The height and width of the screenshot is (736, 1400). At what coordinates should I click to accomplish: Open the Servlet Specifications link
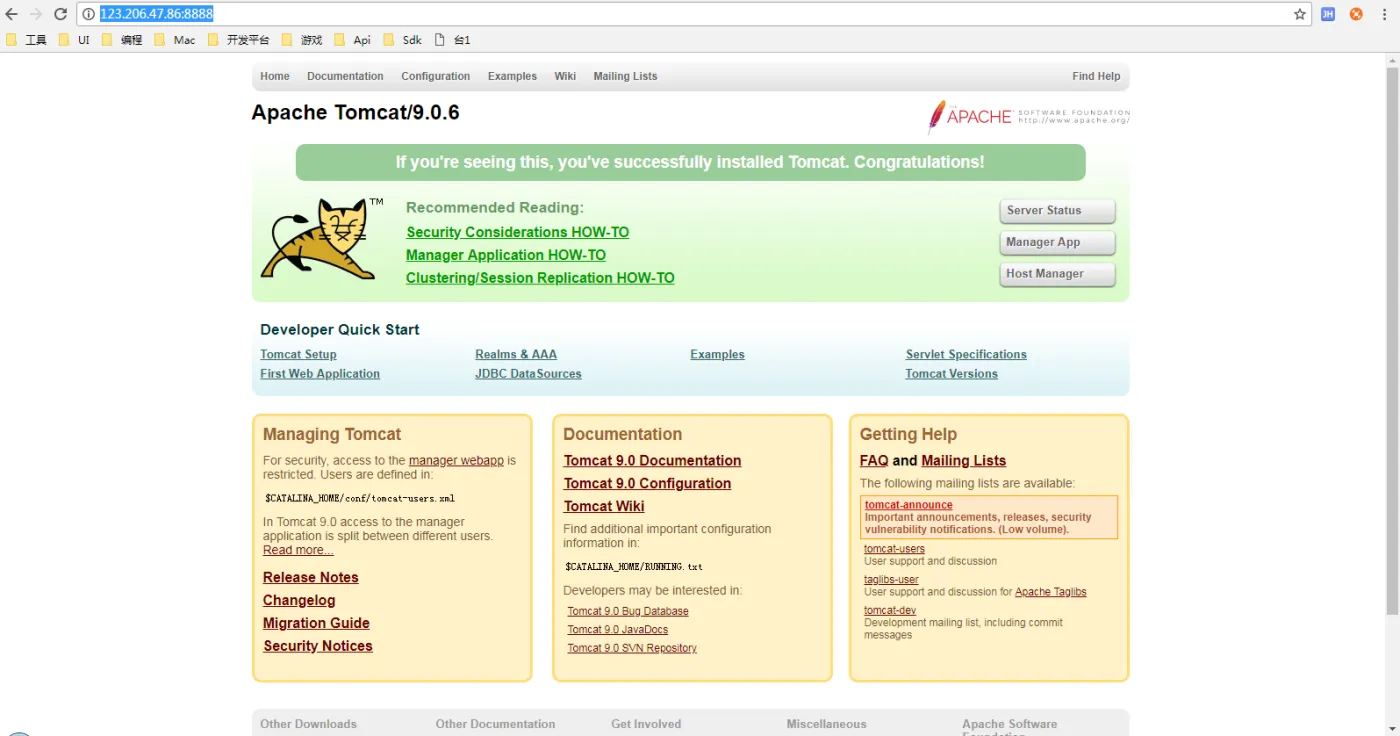point(966,354)
